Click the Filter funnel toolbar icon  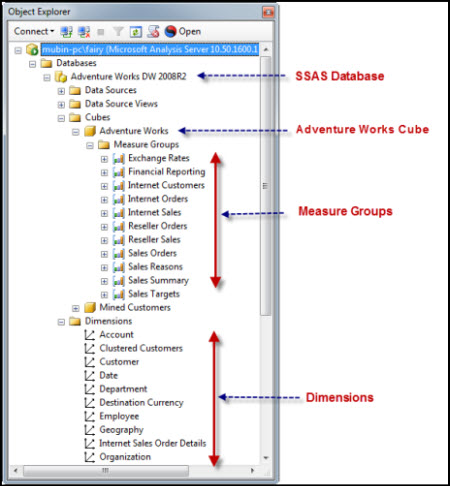coord(118,32)
